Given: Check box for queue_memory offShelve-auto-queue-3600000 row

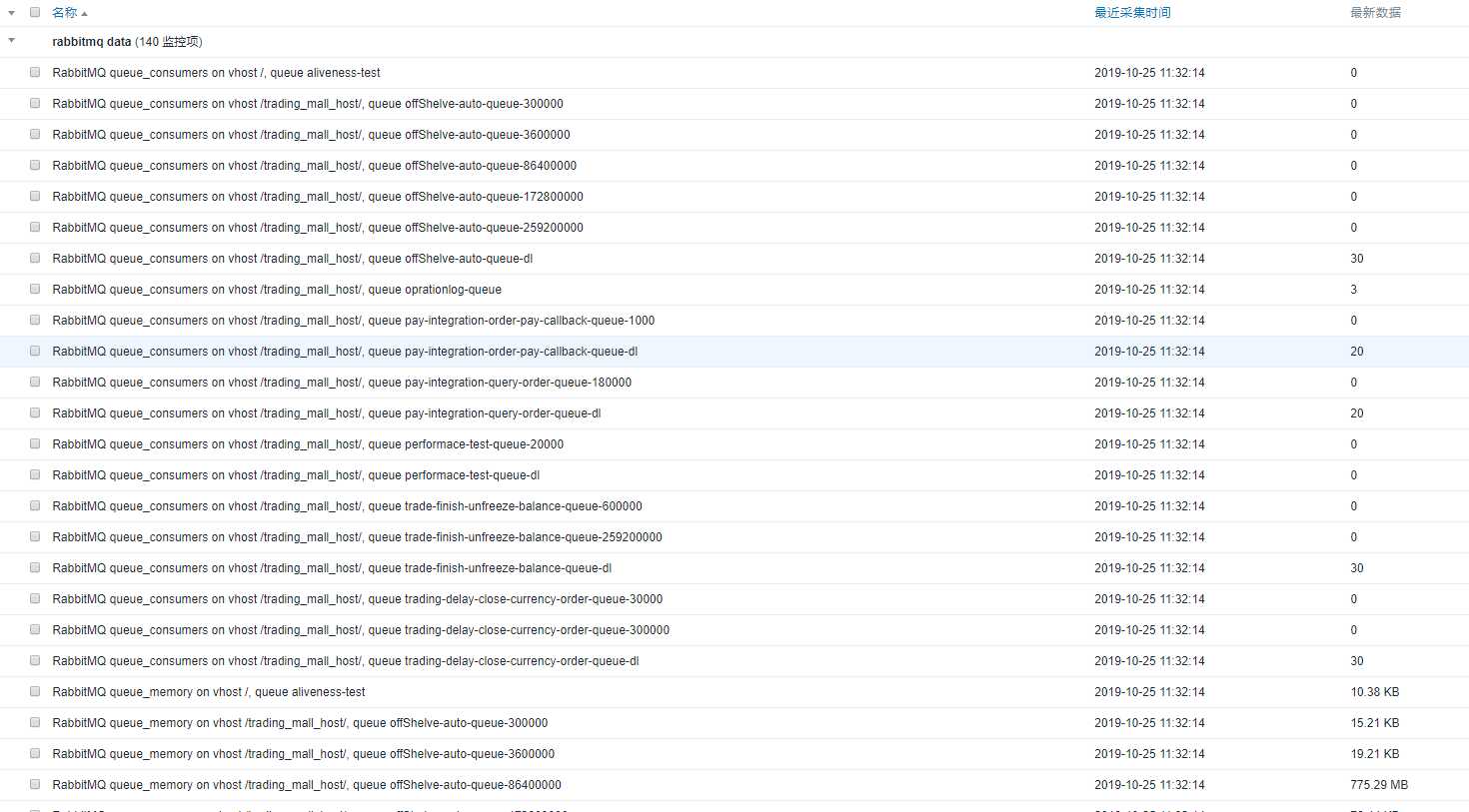Looking at the screenshot, I should point(35,753).
